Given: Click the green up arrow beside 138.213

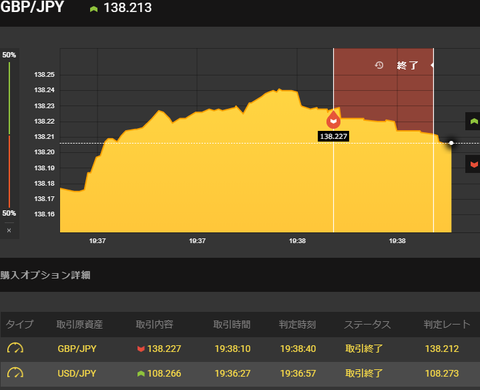Looking at the screenshot, I should coord(94,9).
